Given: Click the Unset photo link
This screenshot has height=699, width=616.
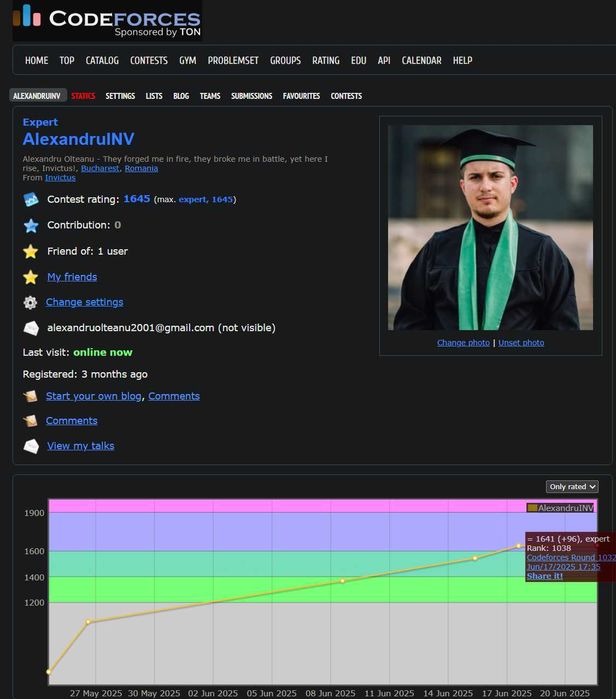Looking at the screenshot, I should (521, 343).
